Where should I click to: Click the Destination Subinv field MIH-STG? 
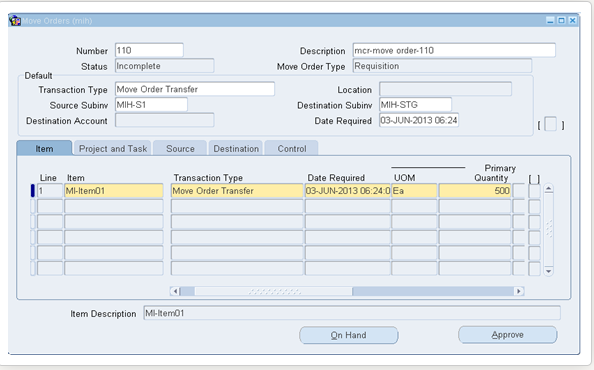pos(415,105)
